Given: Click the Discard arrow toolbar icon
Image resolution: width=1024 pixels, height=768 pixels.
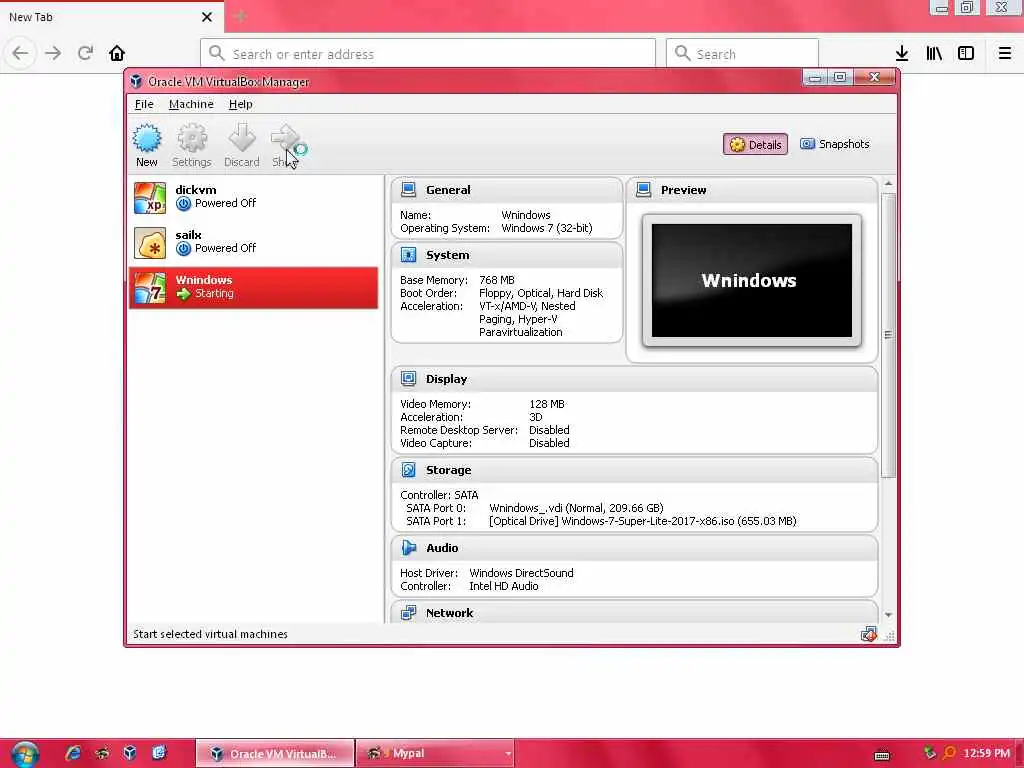Looking at the screenshot, I should click(242, 138).
